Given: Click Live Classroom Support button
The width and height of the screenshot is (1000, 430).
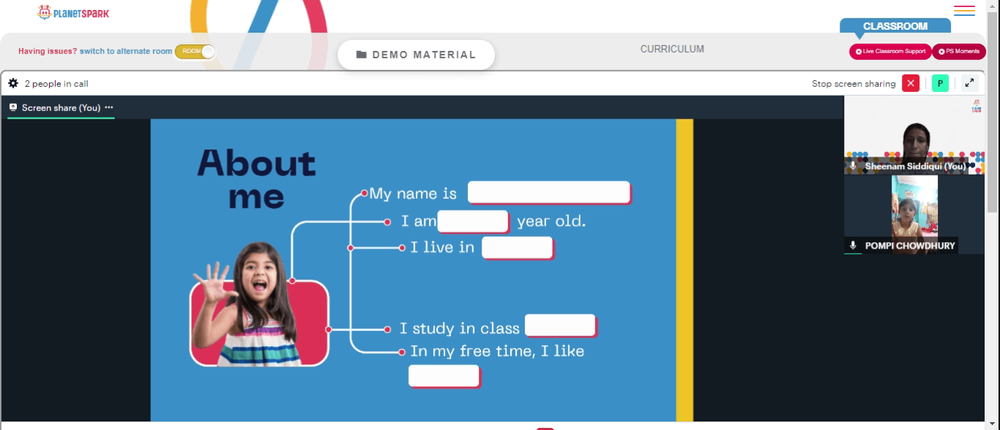Looking at the screenshot, I should click(890, 52).
